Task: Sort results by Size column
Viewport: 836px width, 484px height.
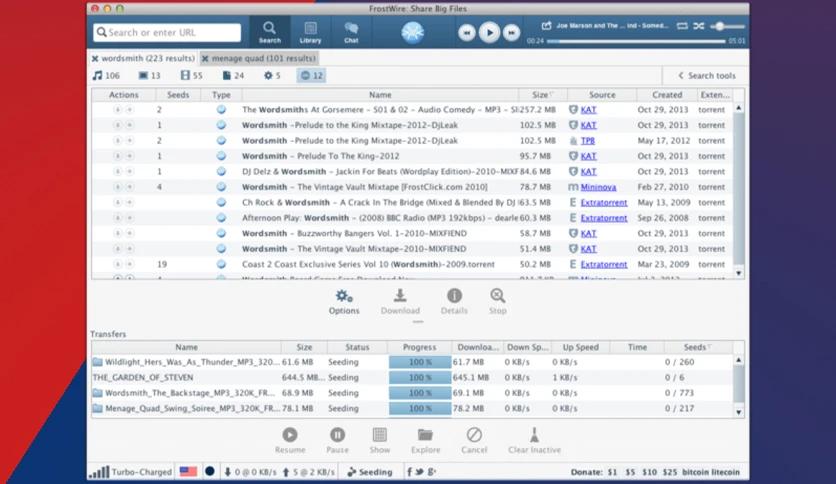Action: click(x=542, y=95)
